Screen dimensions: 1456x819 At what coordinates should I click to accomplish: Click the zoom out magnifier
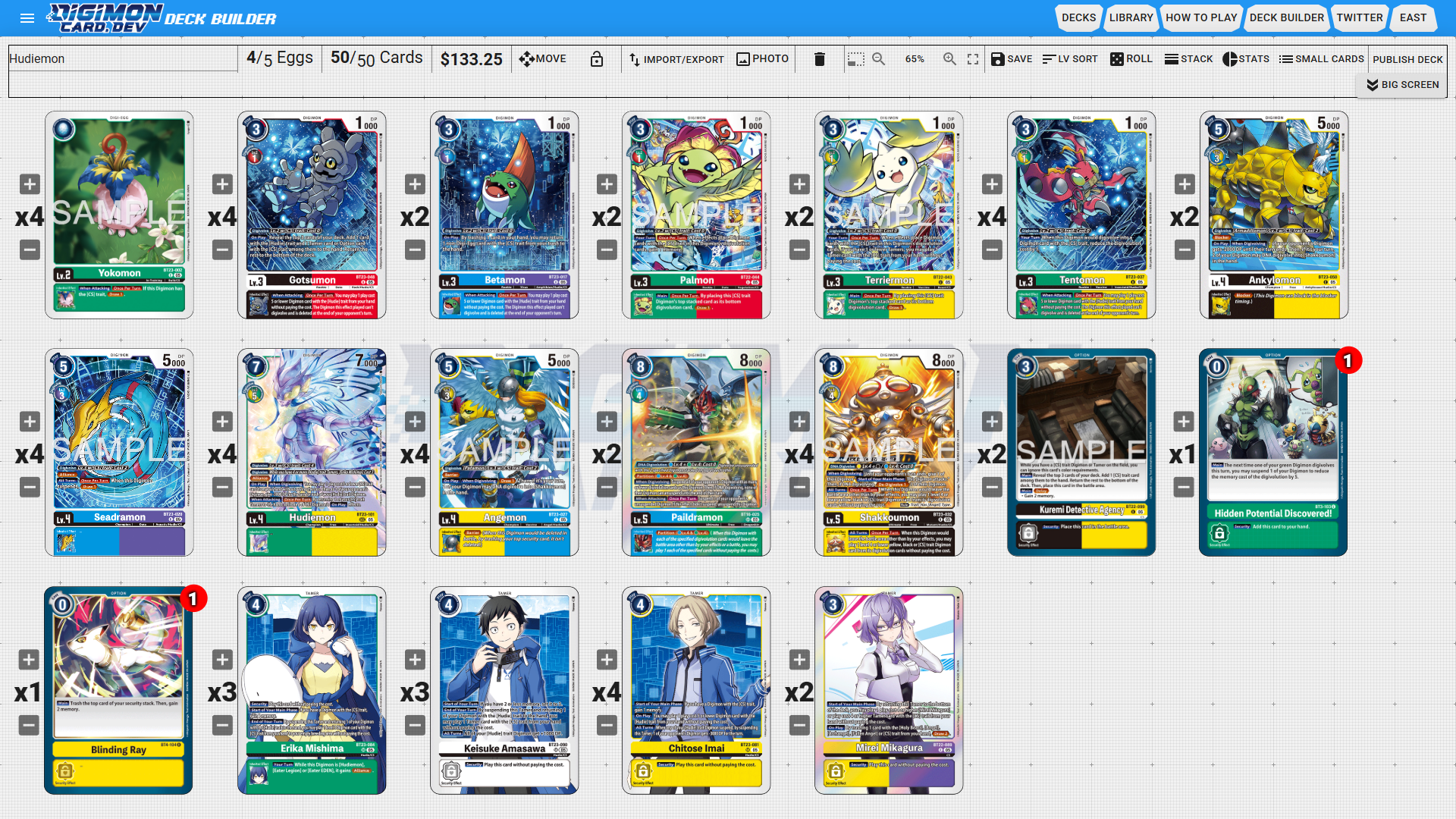879,59
